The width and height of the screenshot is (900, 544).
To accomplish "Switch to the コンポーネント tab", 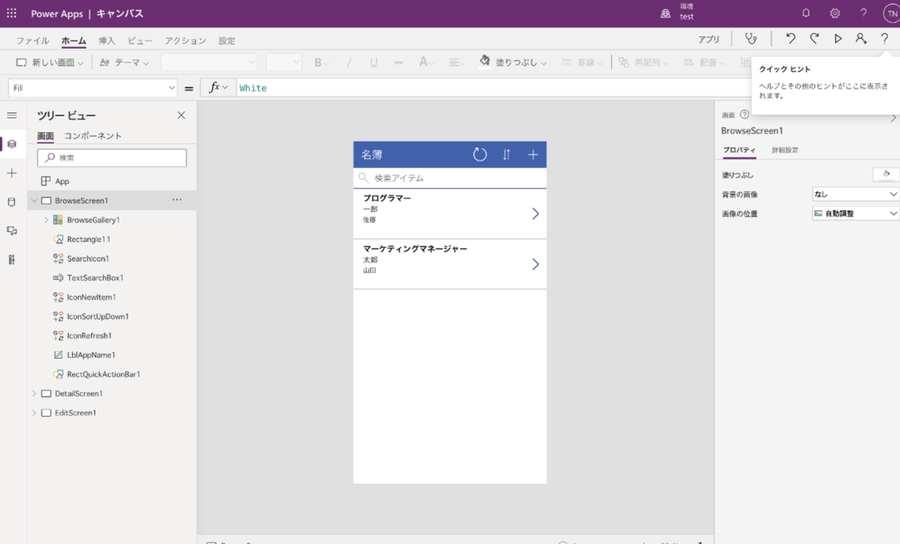I will point(93,136).
